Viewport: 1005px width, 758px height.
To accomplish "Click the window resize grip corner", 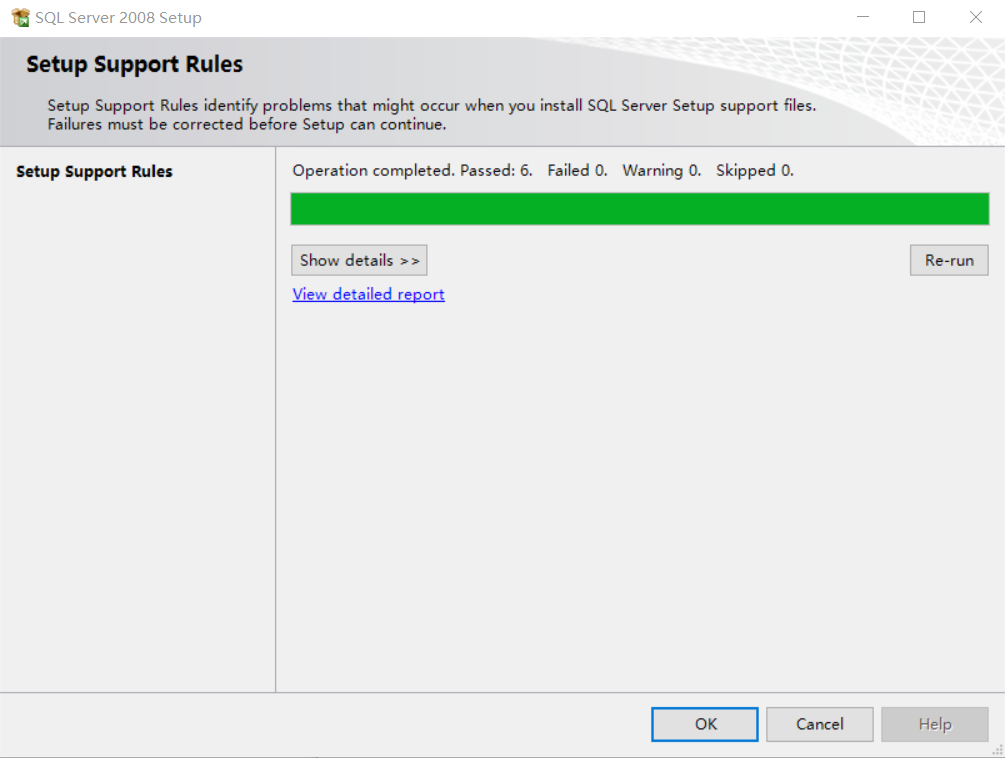I will (x=997, y=750).
